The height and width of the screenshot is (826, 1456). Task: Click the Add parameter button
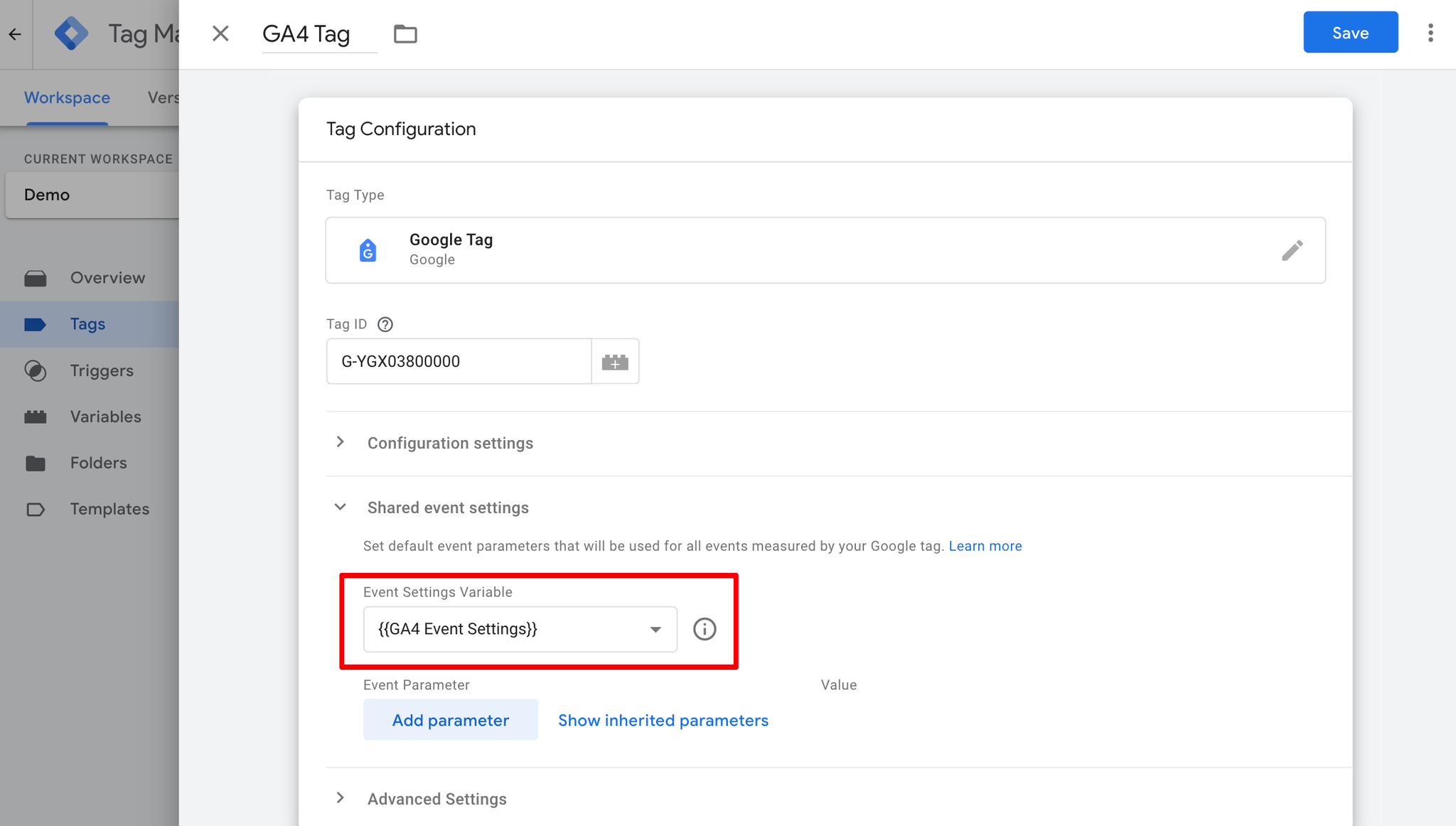pyautogui.click(x=450, y=720)
